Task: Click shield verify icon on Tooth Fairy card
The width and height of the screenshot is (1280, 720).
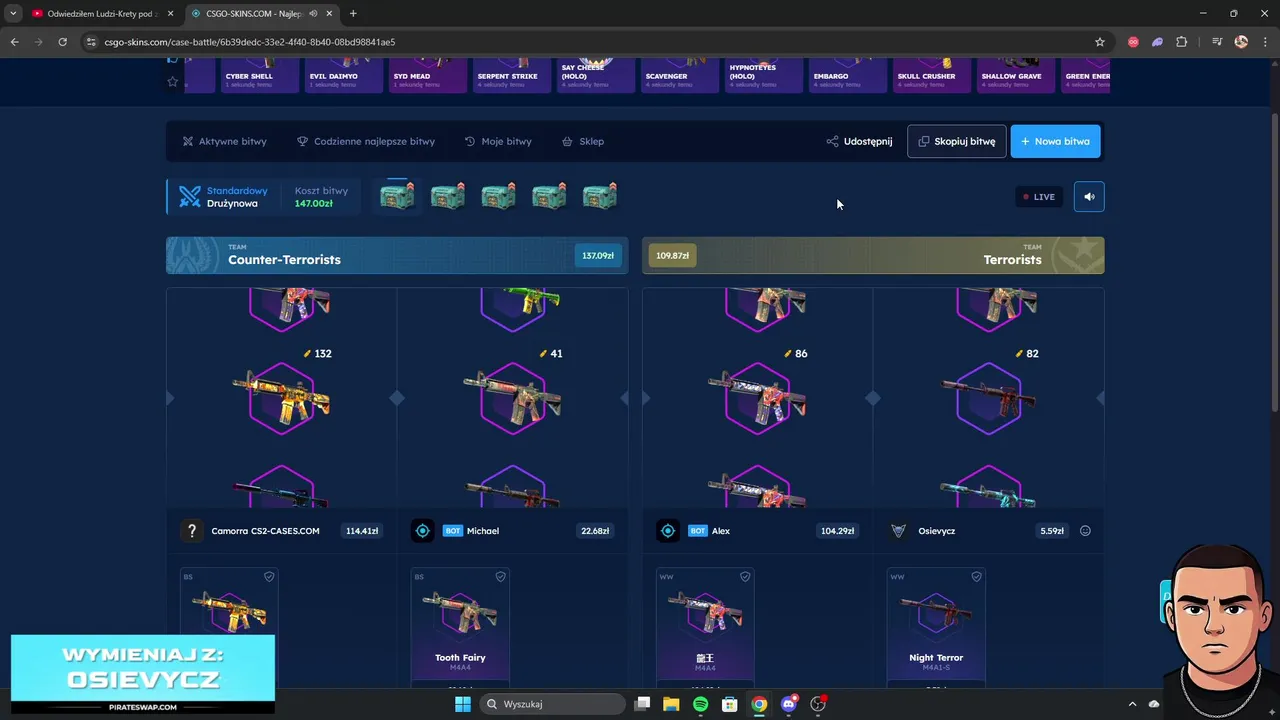Action: click(x=500, y=577)
